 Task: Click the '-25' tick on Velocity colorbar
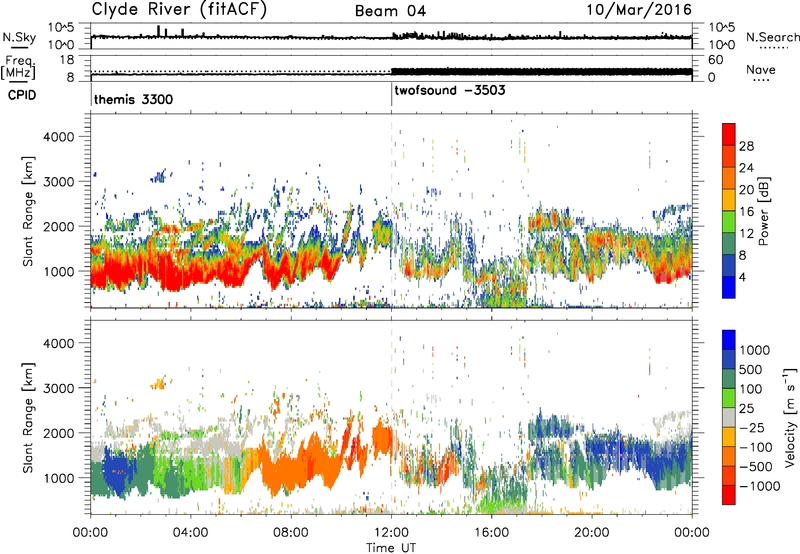point(751,428)
